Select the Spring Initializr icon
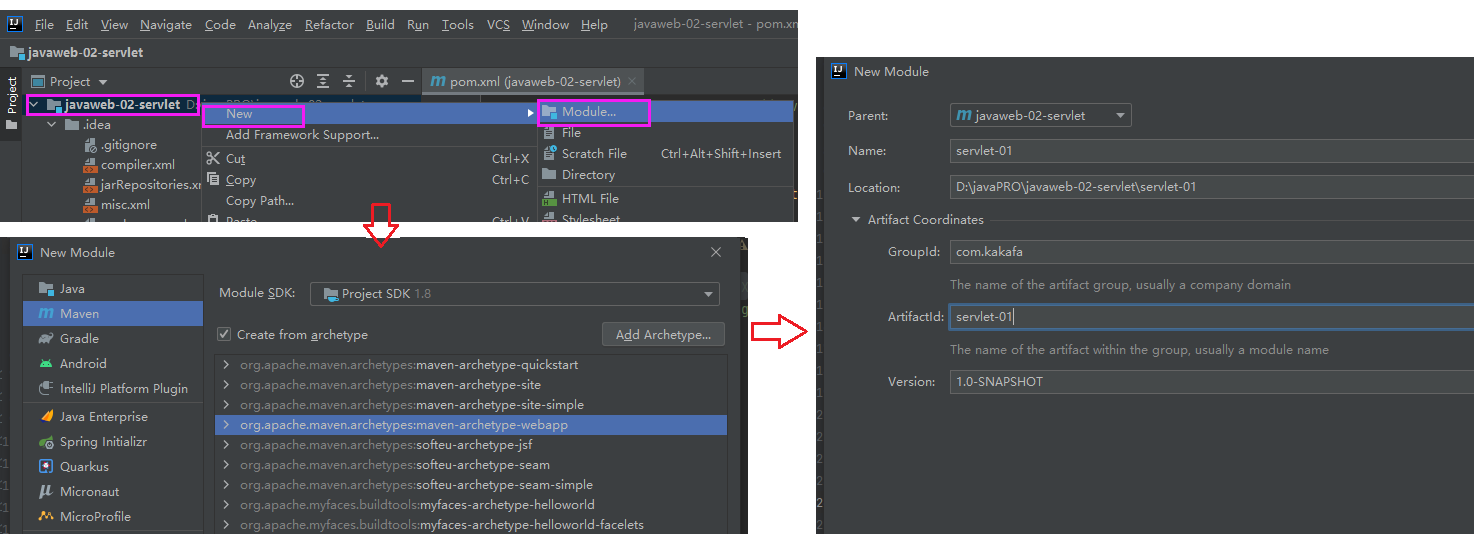The width and height of the screenshot is (1474, 534). tap(46, 441)
